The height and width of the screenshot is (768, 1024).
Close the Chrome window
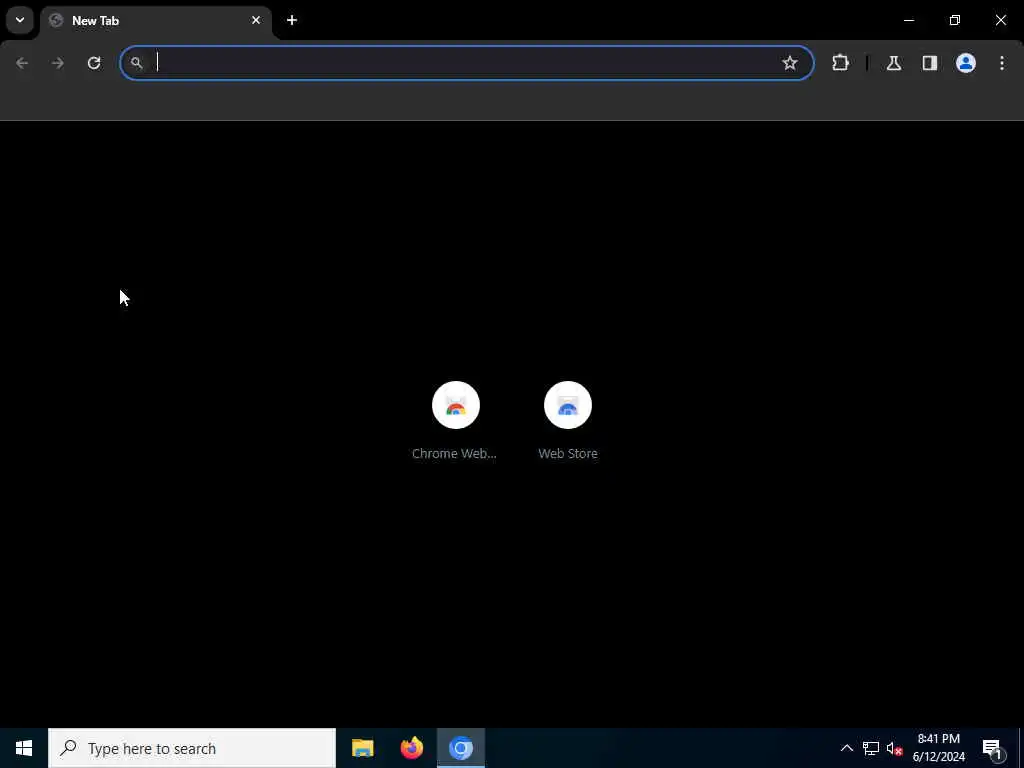(x=1000, y=20)
